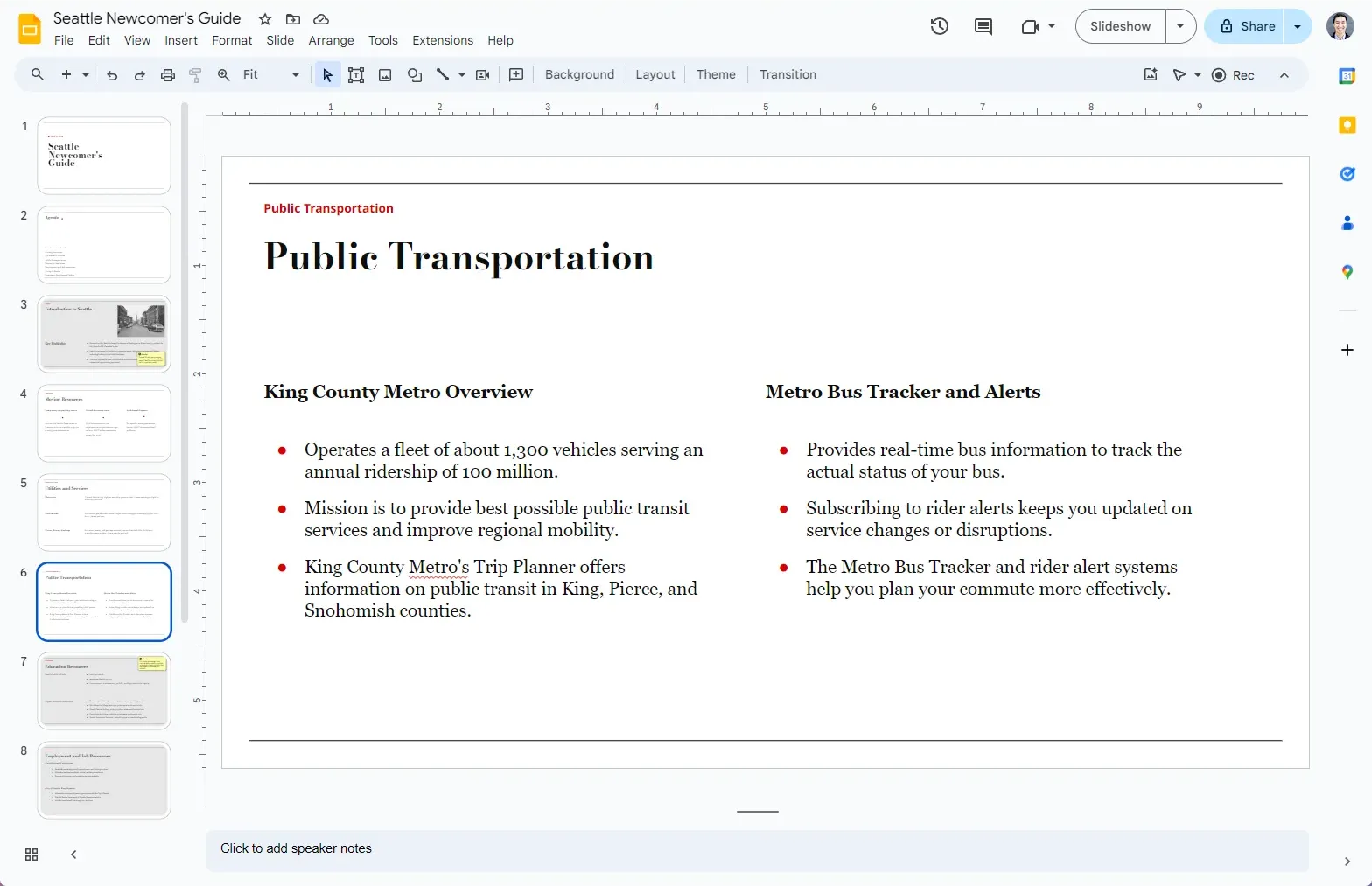Choose the select cursor tool
This screenshot has width=1372, height=886.
click(327, 74)
